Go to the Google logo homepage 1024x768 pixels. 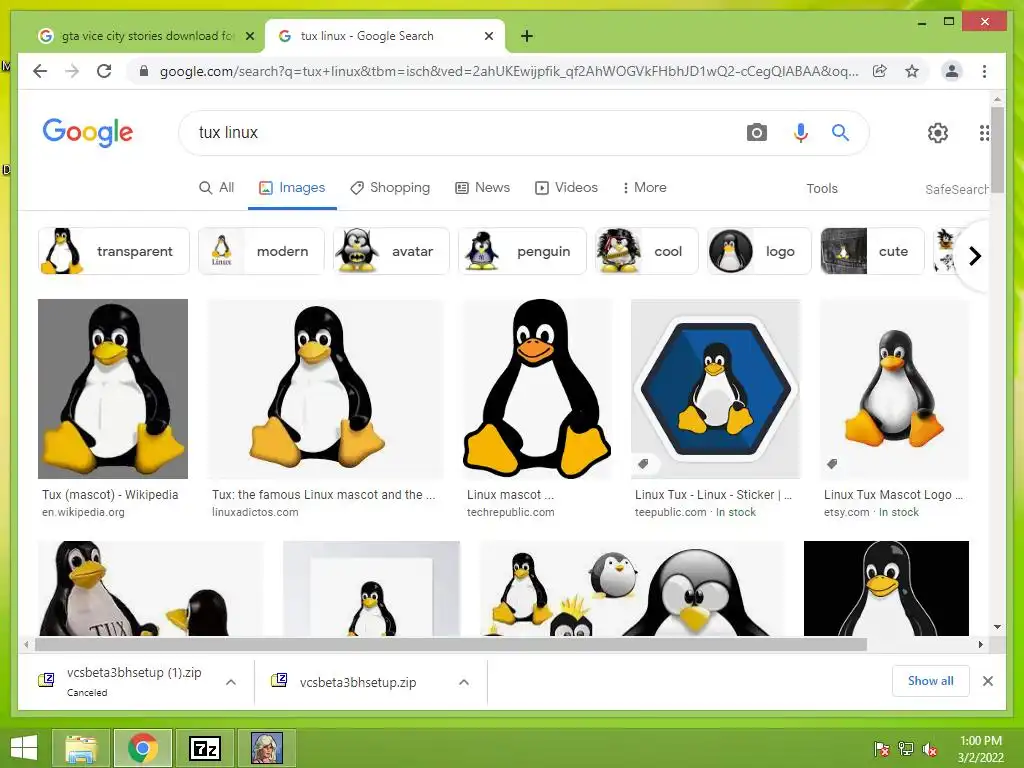(x=88, y=132)
